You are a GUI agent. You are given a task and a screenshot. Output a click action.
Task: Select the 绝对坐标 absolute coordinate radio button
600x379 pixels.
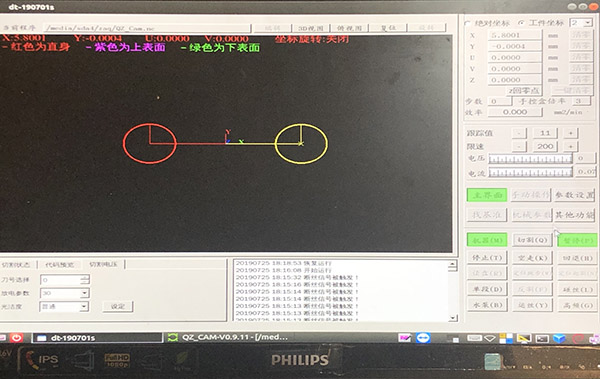(x=467, y=23)
